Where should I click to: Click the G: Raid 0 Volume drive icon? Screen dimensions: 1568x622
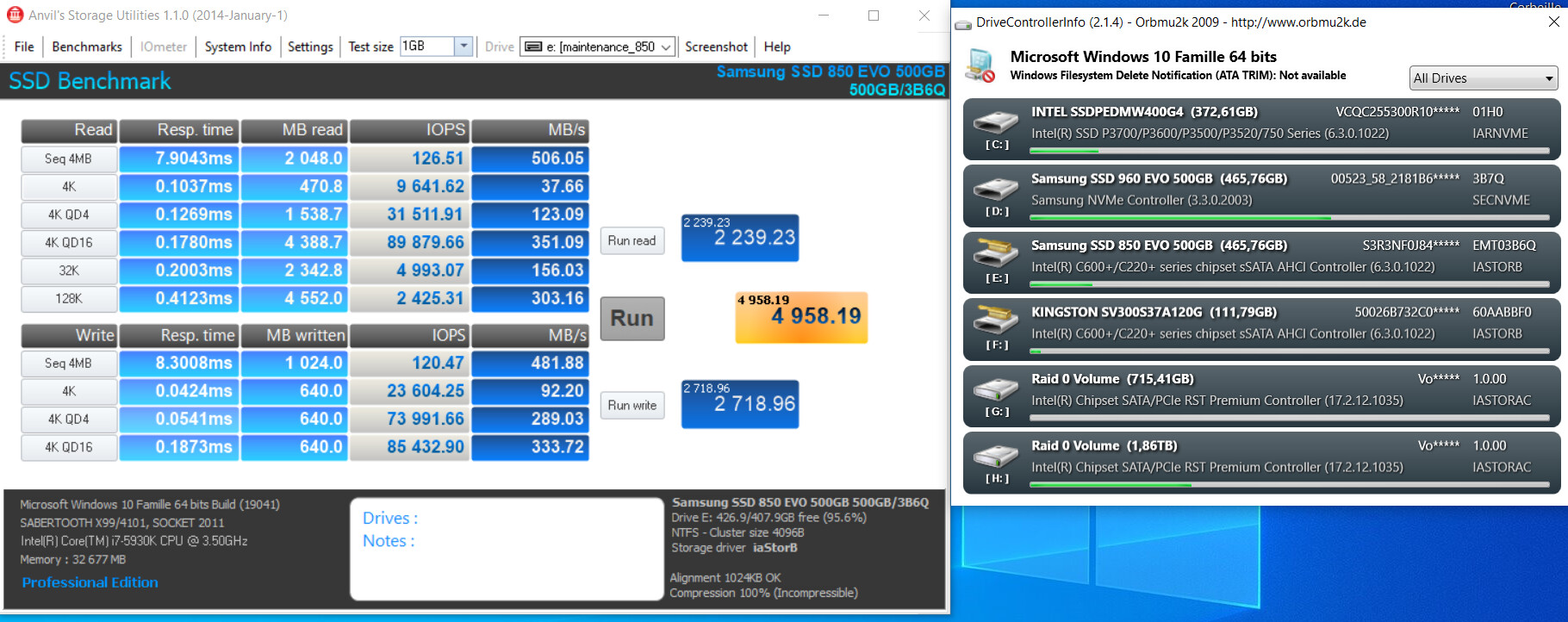tap(996, 388)
